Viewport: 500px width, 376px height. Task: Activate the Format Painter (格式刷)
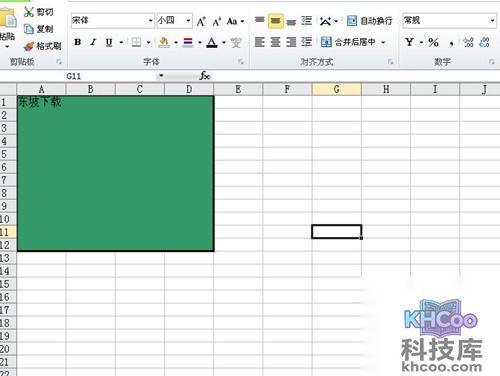coord(42,46)
